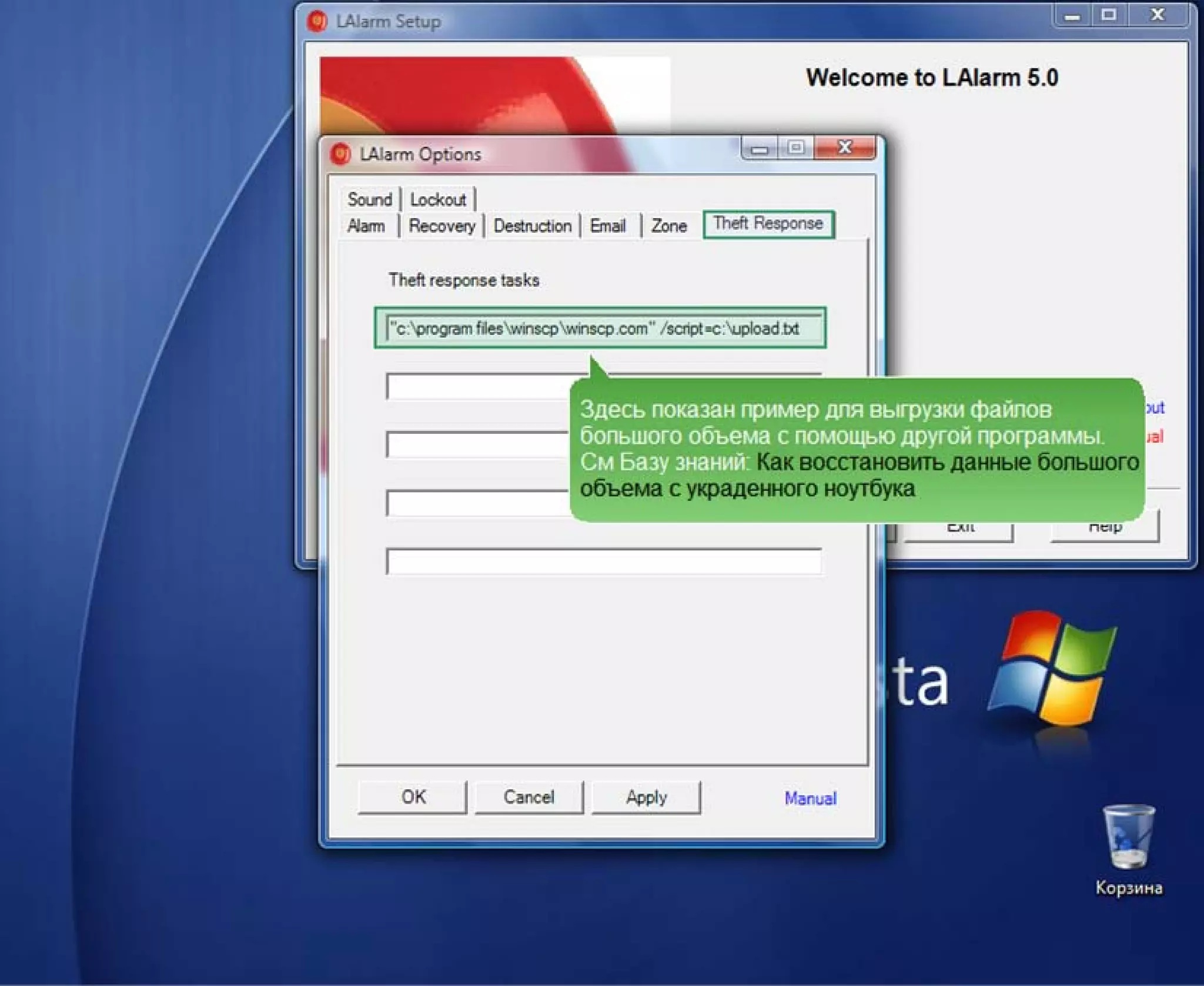Select the Alarm tab
Image resolution: width=1204 pixels, height=986 pixels.
point(366,226)
